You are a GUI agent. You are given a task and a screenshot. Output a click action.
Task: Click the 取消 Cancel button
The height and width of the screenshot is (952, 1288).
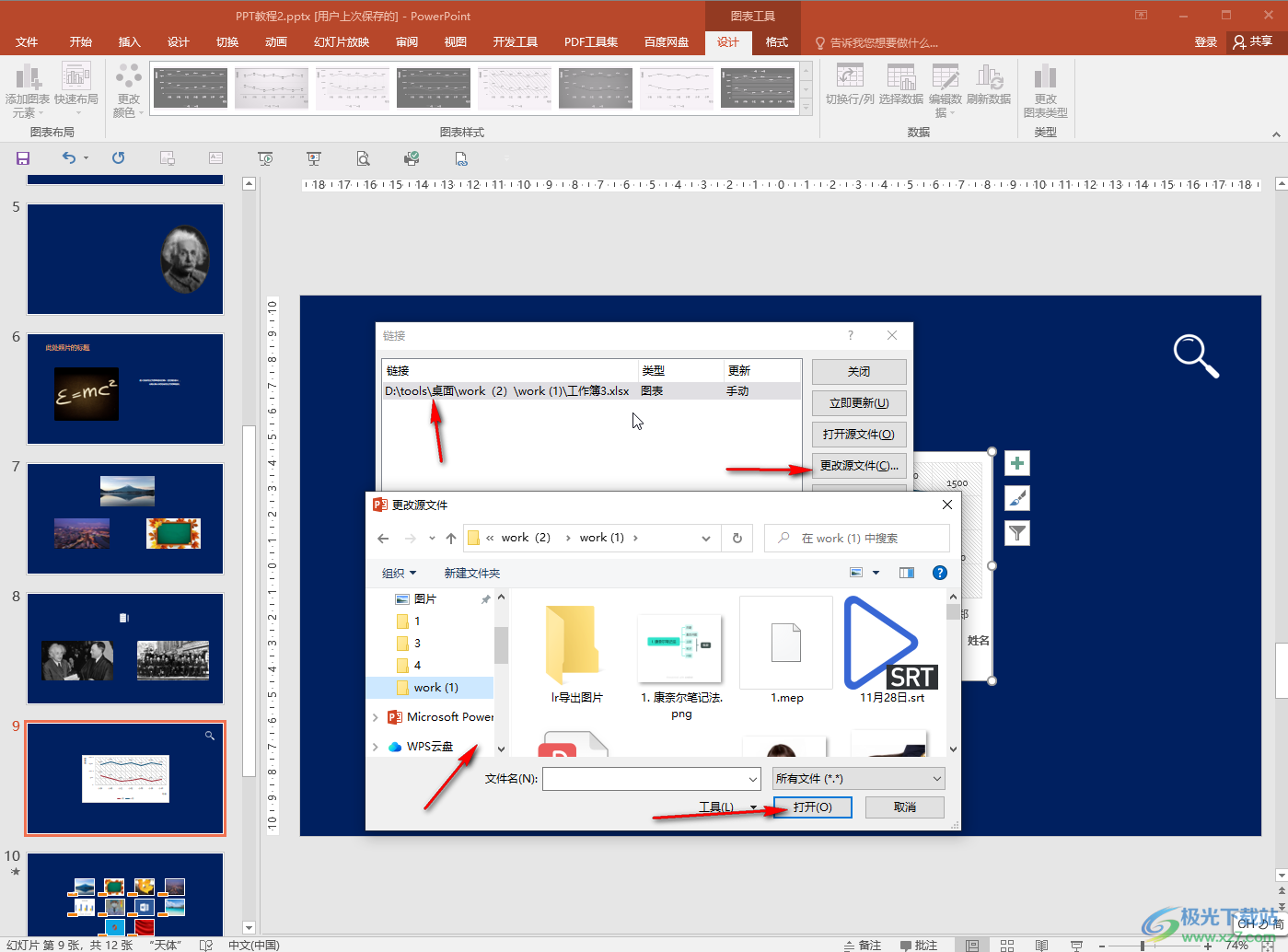click(905, 807)
